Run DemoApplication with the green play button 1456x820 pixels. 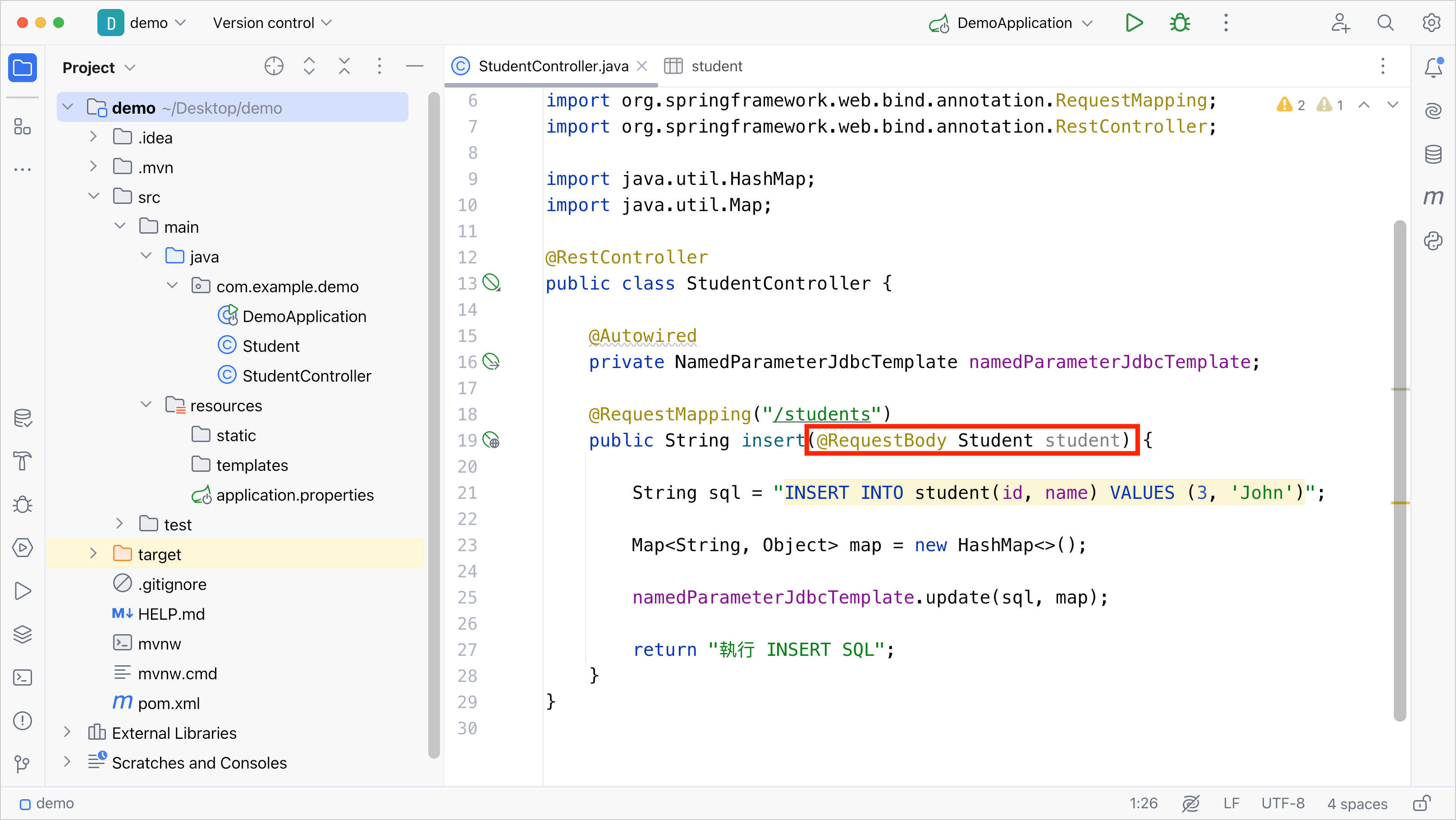[1134, 23]
